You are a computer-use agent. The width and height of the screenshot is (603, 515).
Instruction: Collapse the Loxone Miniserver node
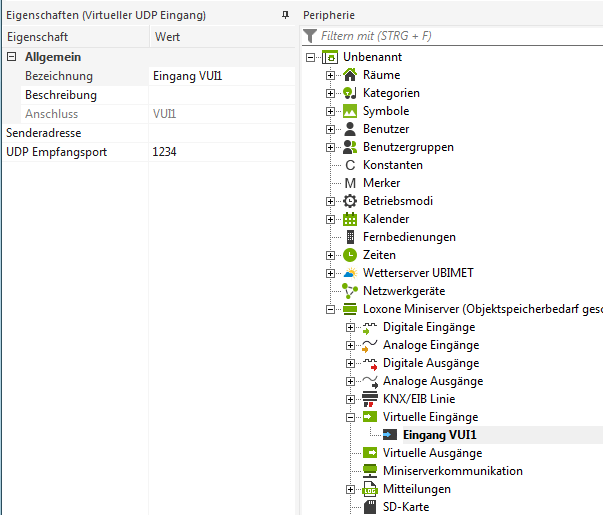tap(330, 310)
